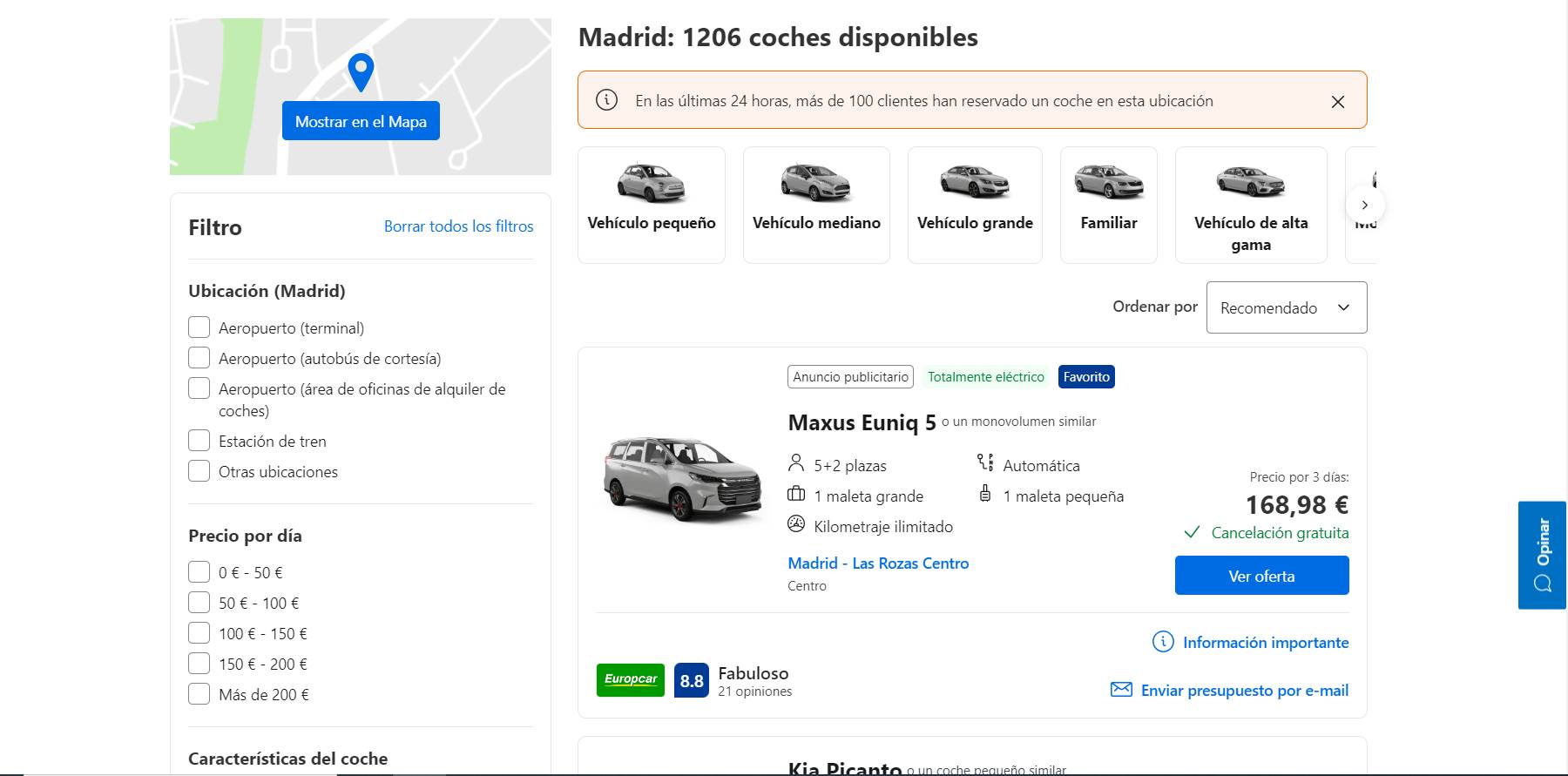Open the Opinar feedback side tab
This screenshot has width=1568, height=776.
pos(1541,555)
